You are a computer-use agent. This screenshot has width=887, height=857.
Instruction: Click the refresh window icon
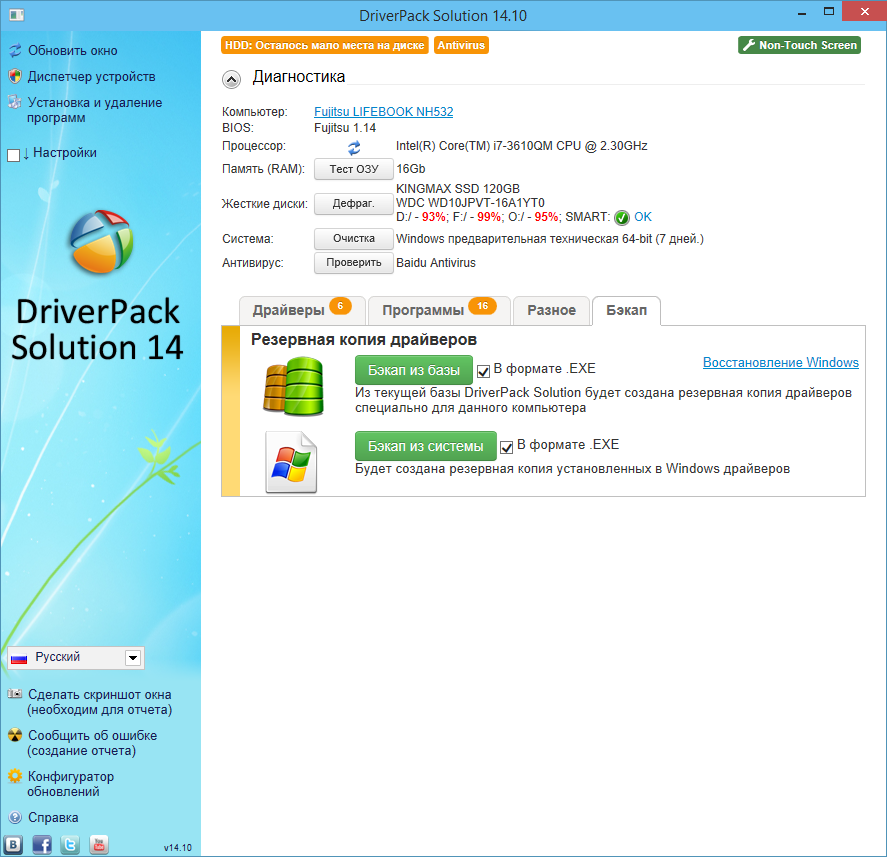[x=14, y=50]
